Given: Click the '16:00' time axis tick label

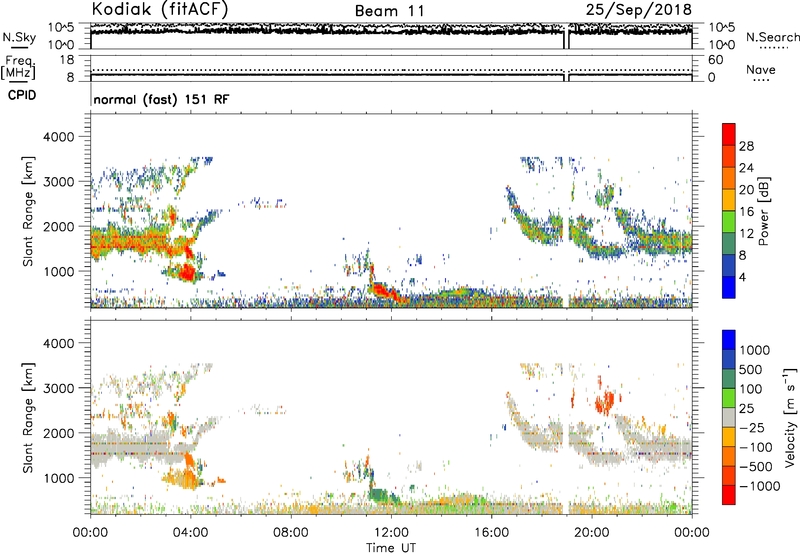Looking at the screenshot, I should pyautogui.click(x=492, y=533).
